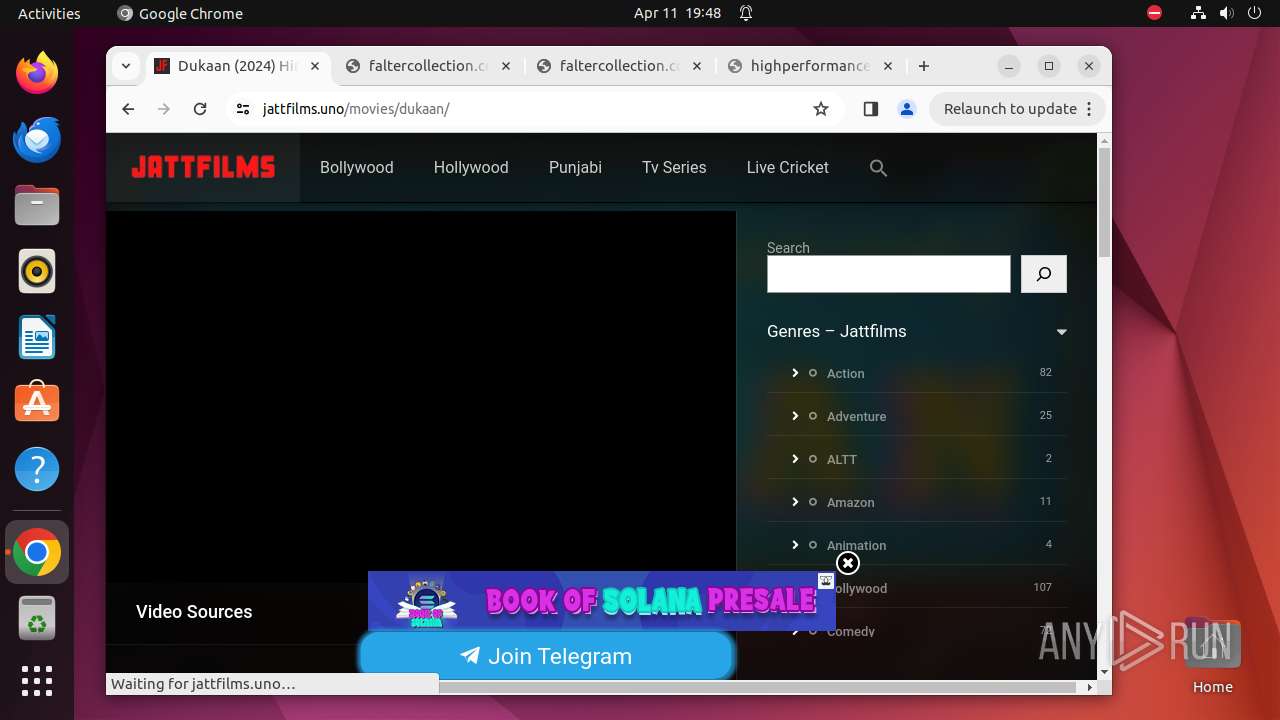Go back with the browser back arrow
The width and height of the screenshot is (1280, 720).
coord(128,109)
